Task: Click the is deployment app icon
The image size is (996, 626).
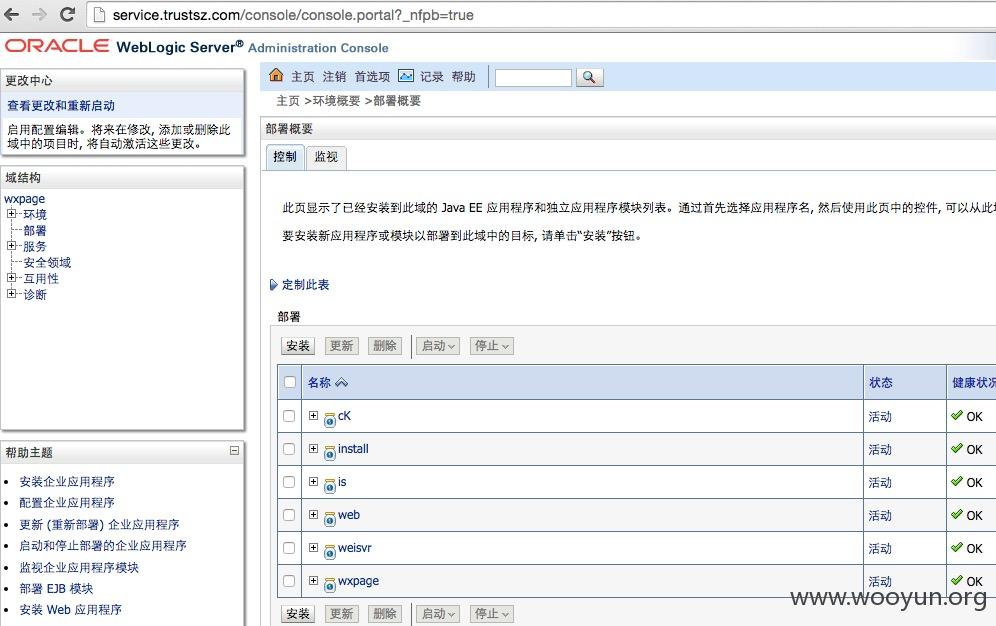Action: (330, 486)
